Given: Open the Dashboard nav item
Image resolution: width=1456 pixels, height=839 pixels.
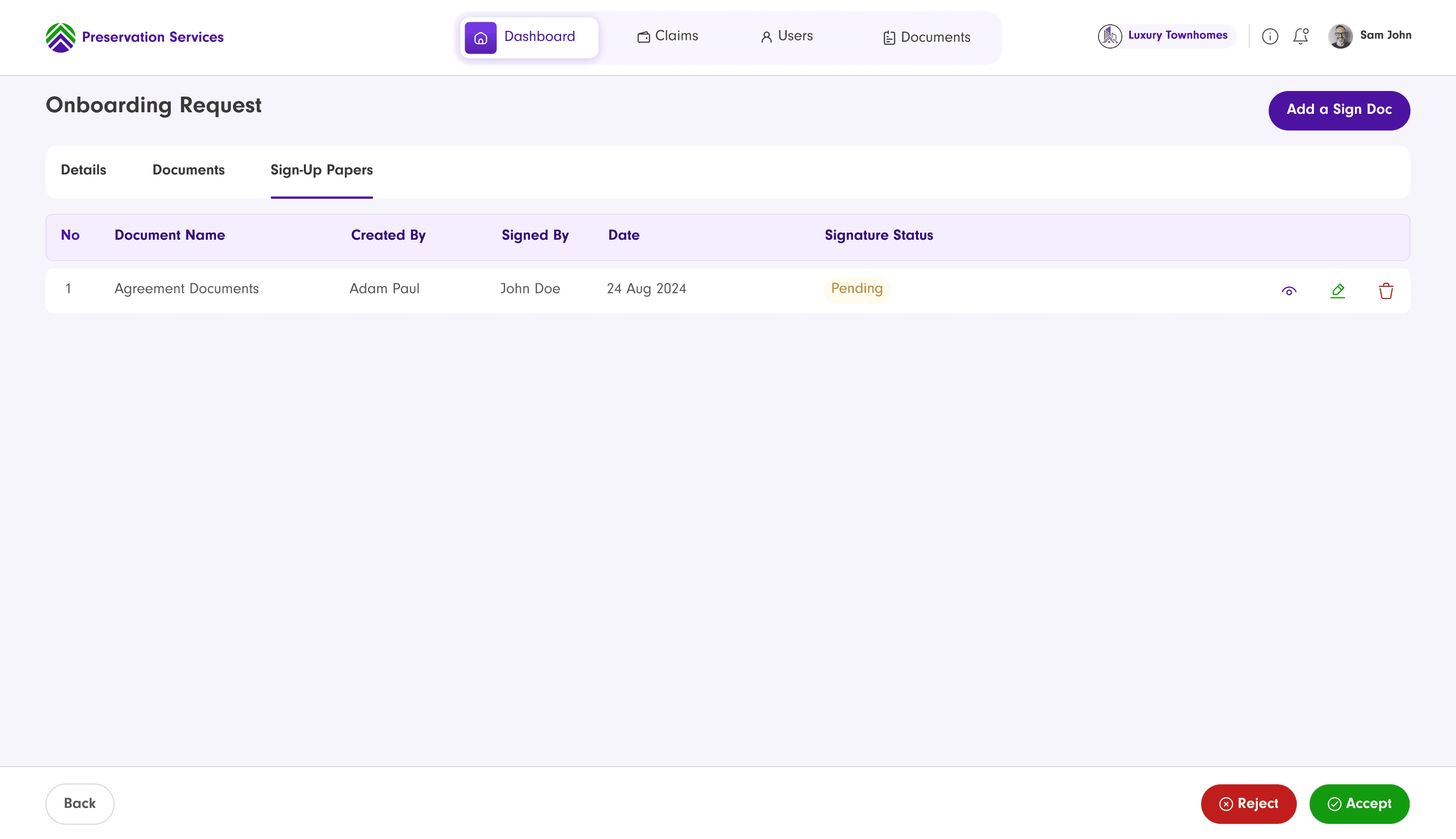Looking at the screenshot, I should point(529,37).
